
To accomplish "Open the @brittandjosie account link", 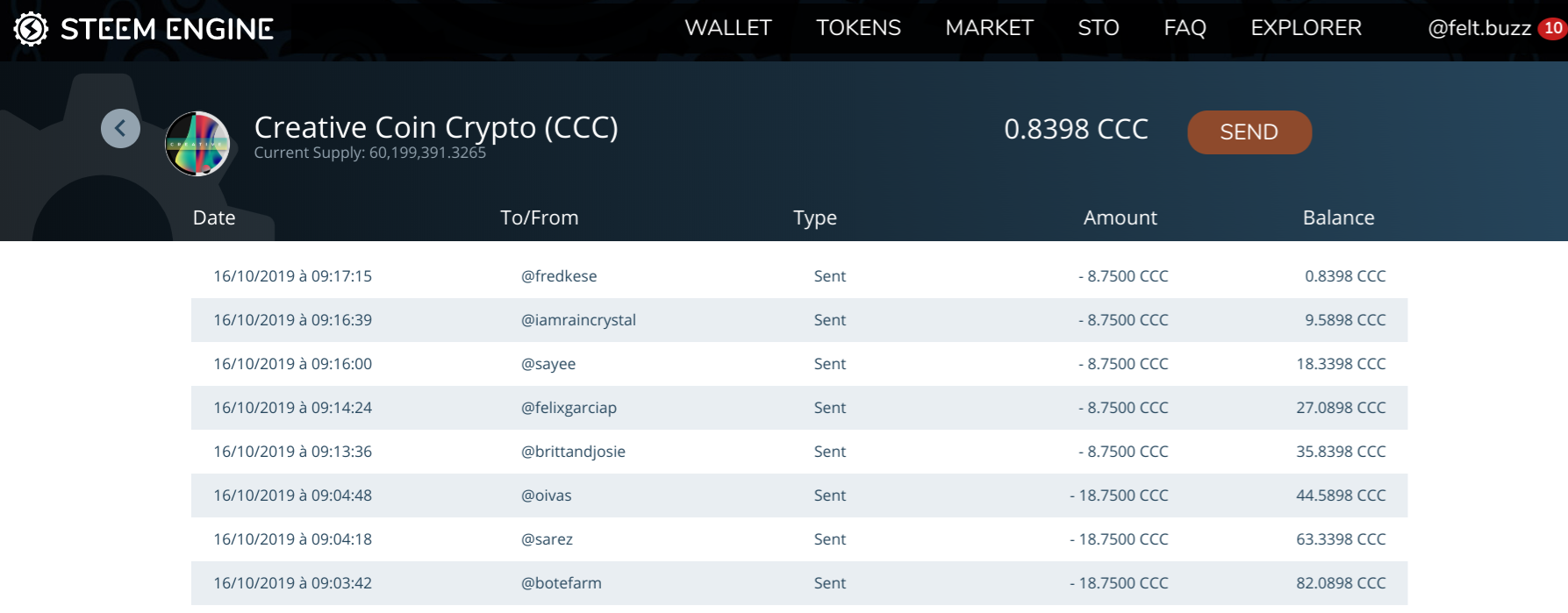I will [573, 452].
